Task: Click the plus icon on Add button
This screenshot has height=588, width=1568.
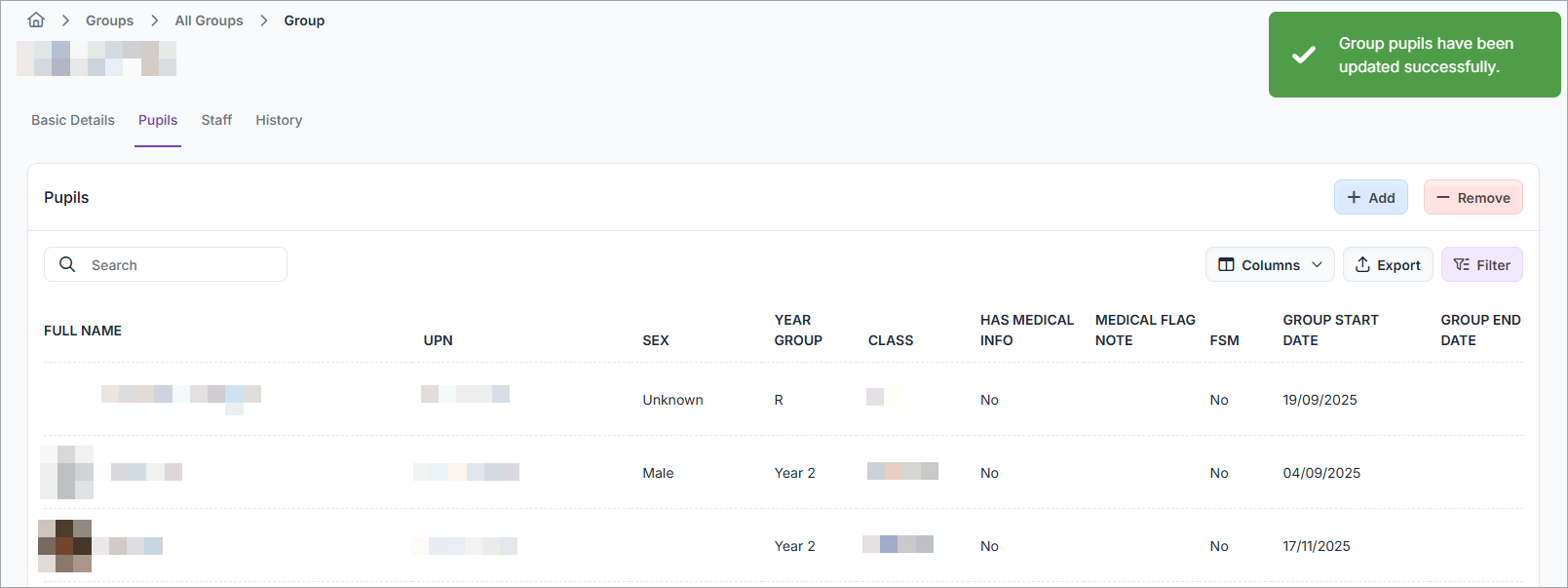Action: tap(1354, 197)
